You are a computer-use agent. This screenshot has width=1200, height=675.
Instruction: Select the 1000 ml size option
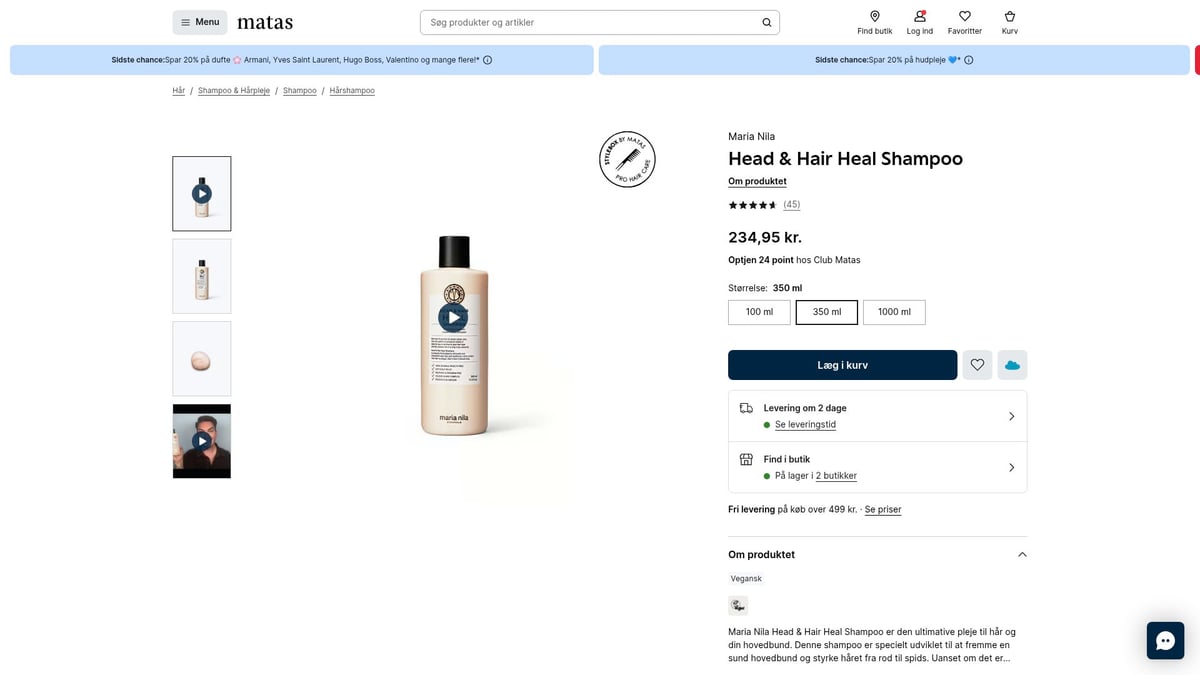coord(894,311)
